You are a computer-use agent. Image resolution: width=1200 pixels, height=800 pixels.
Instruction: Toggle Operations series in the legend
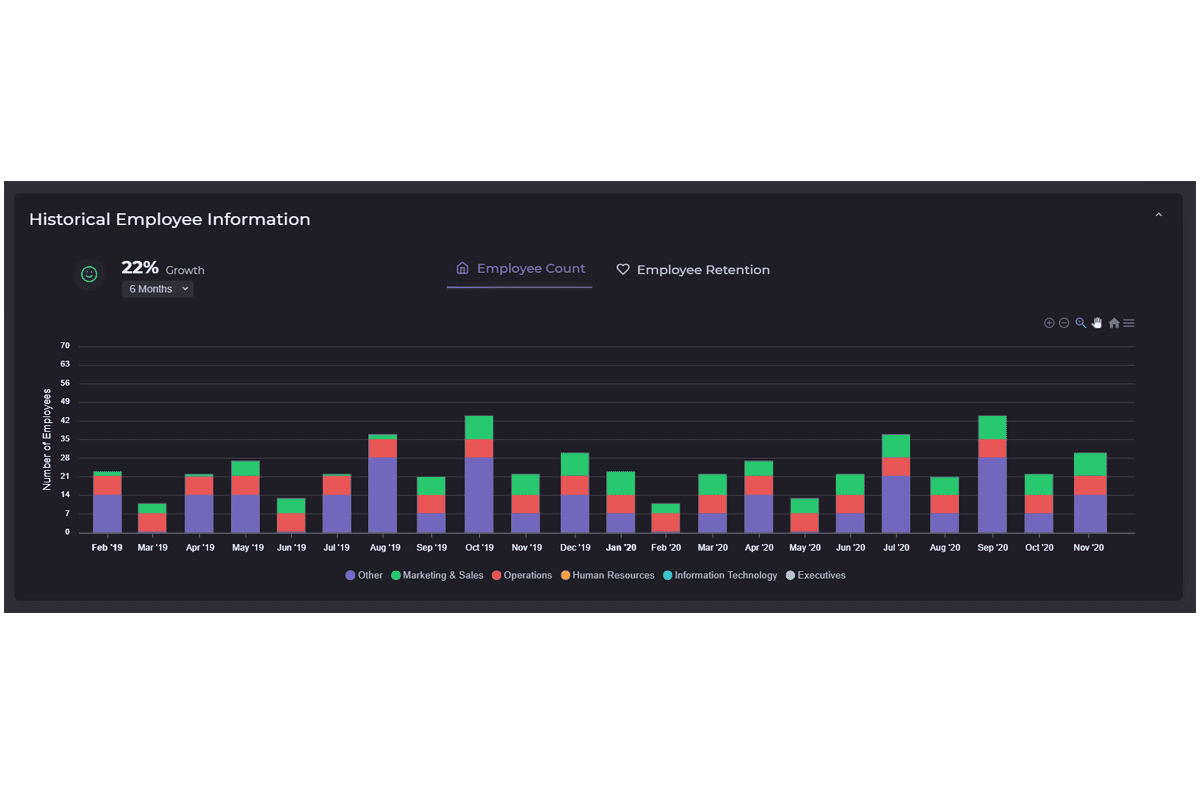point(522,576)
